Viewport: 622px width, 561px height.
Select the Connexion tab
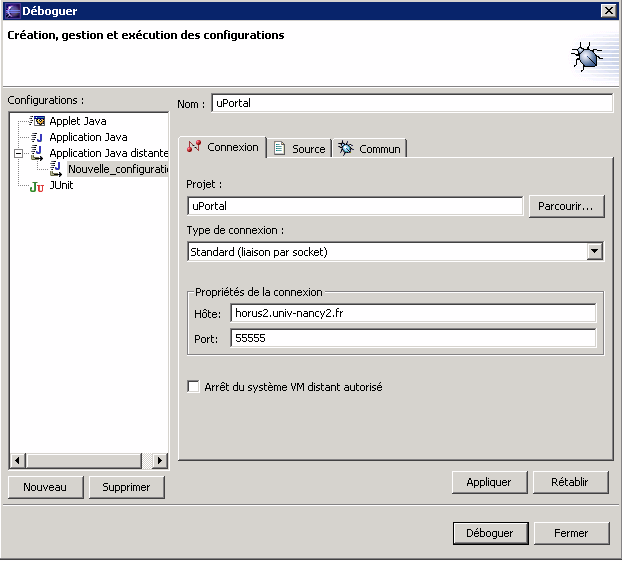click(x=223, y=147)
